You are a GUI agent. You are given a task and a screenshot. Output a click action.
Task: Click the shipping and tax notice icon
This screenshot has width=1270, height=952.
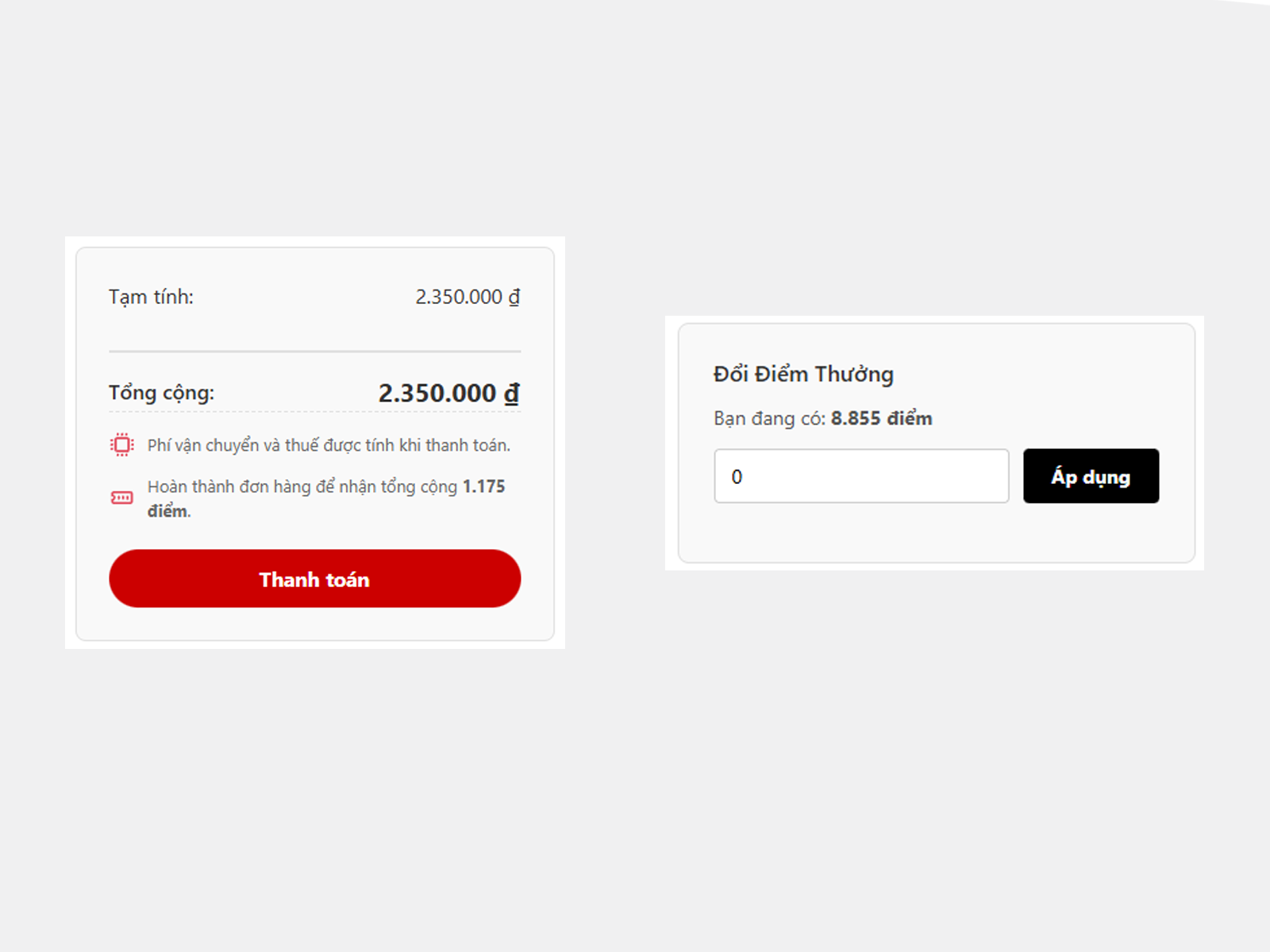(x=121, y=445)
